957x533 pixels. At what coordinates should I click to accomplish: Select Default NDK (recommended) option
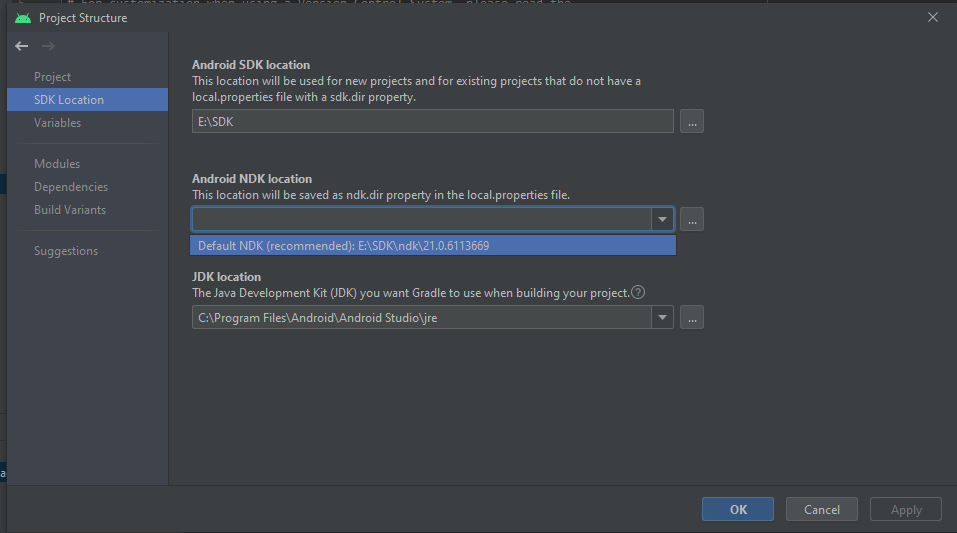(433, 245)
